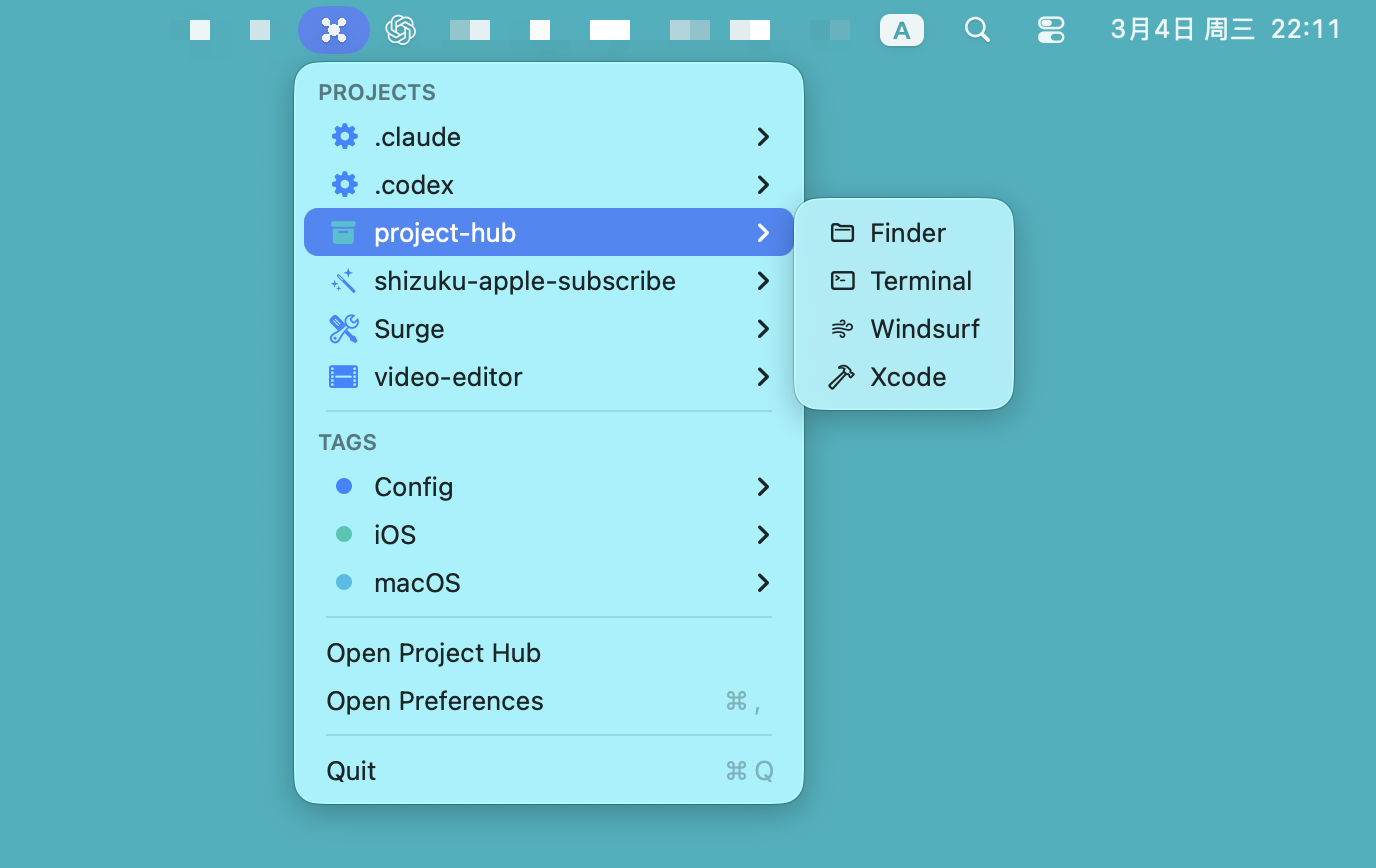Click the terminal prompt icon in submenu

[x=842, y=280]
